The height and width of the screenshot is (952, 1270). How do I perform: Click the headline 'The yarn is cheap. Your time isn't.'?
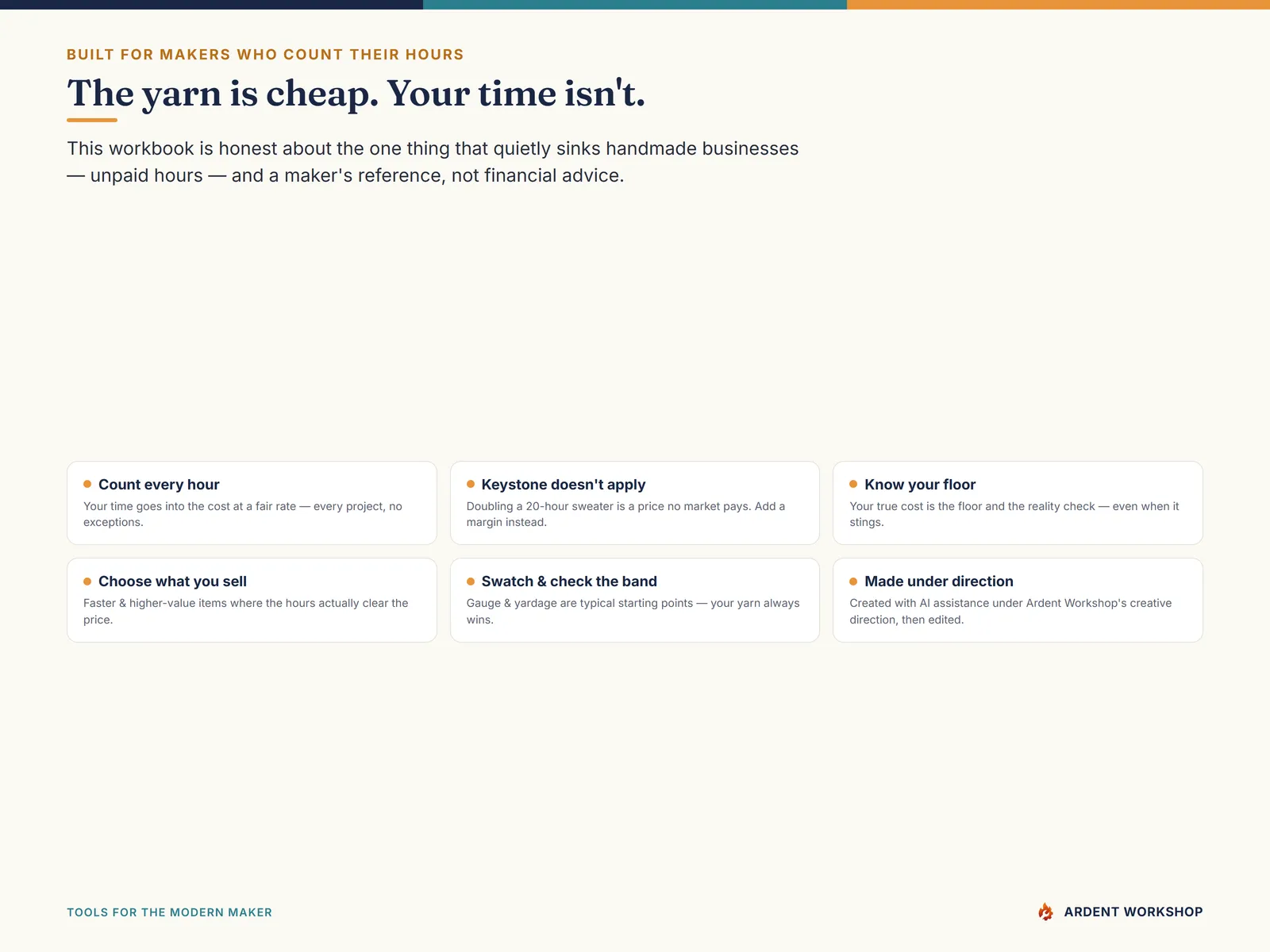(x=356, y=94)
